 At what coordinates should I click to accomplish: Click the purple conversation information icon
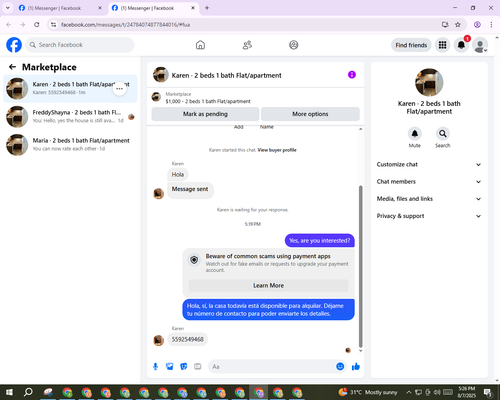point(352,75)
